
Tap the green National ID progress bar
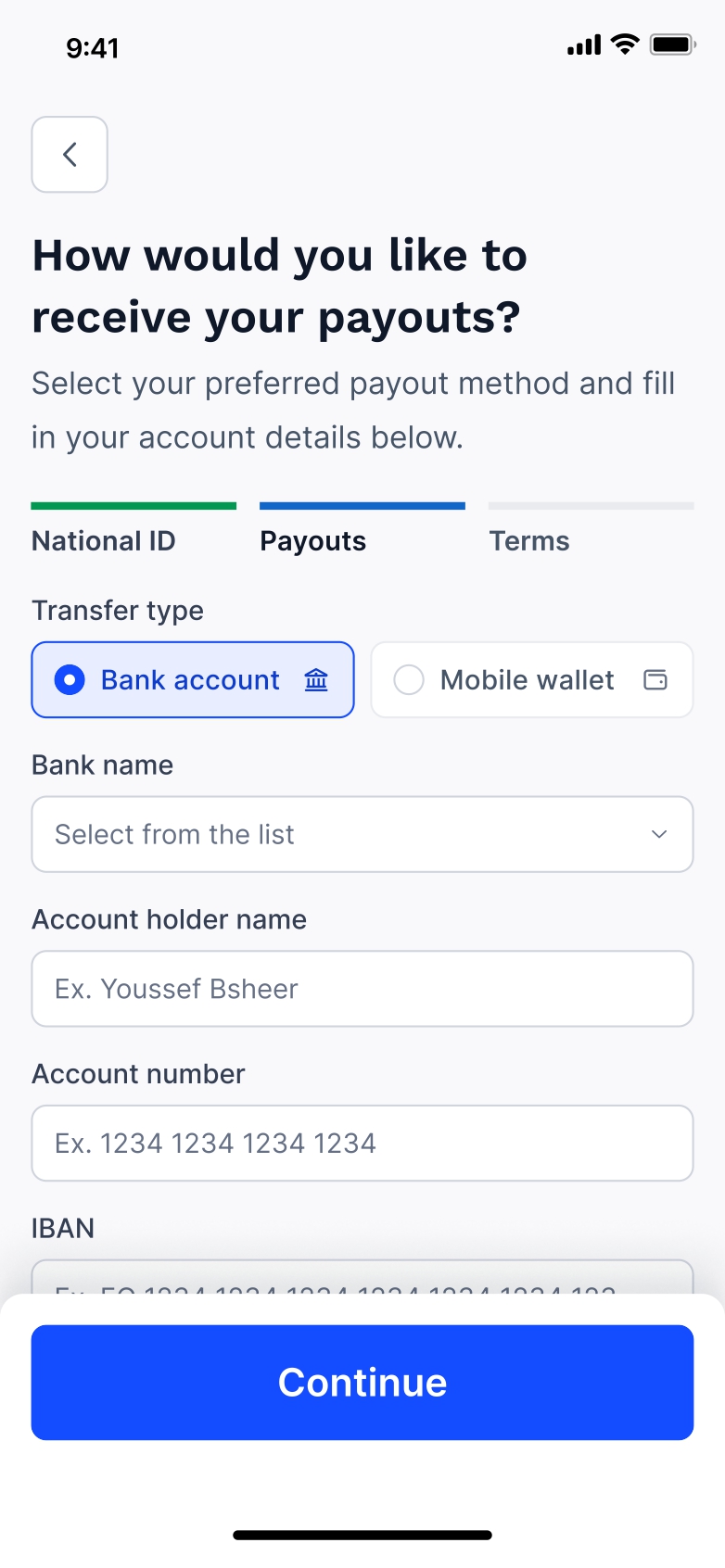[x=134, y=506]
